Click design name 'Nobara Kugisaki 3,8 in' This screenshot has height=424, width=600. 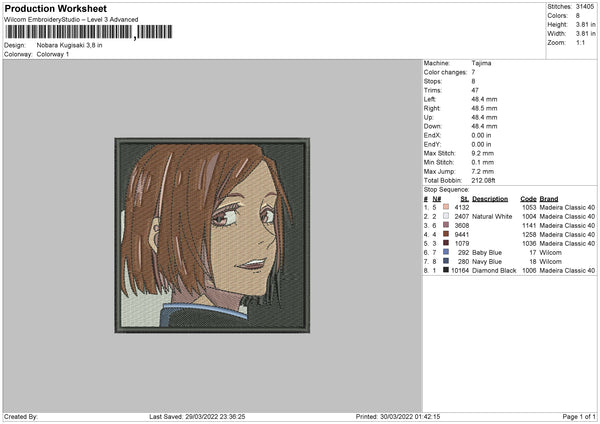[69, 45]
